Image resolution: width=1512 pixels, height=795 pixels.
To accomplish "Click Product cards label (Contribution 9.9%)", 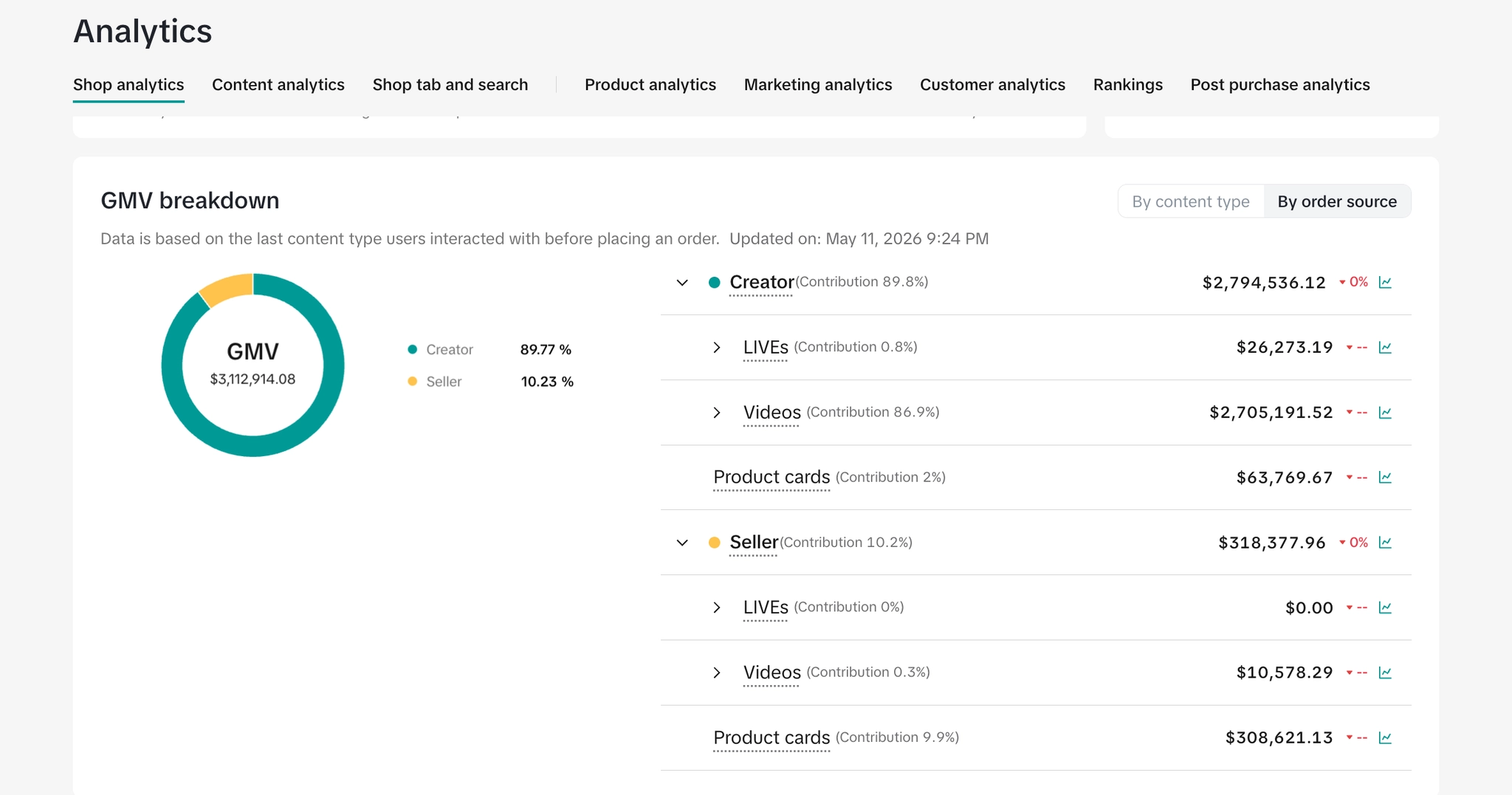I will (x=772, y=737).
